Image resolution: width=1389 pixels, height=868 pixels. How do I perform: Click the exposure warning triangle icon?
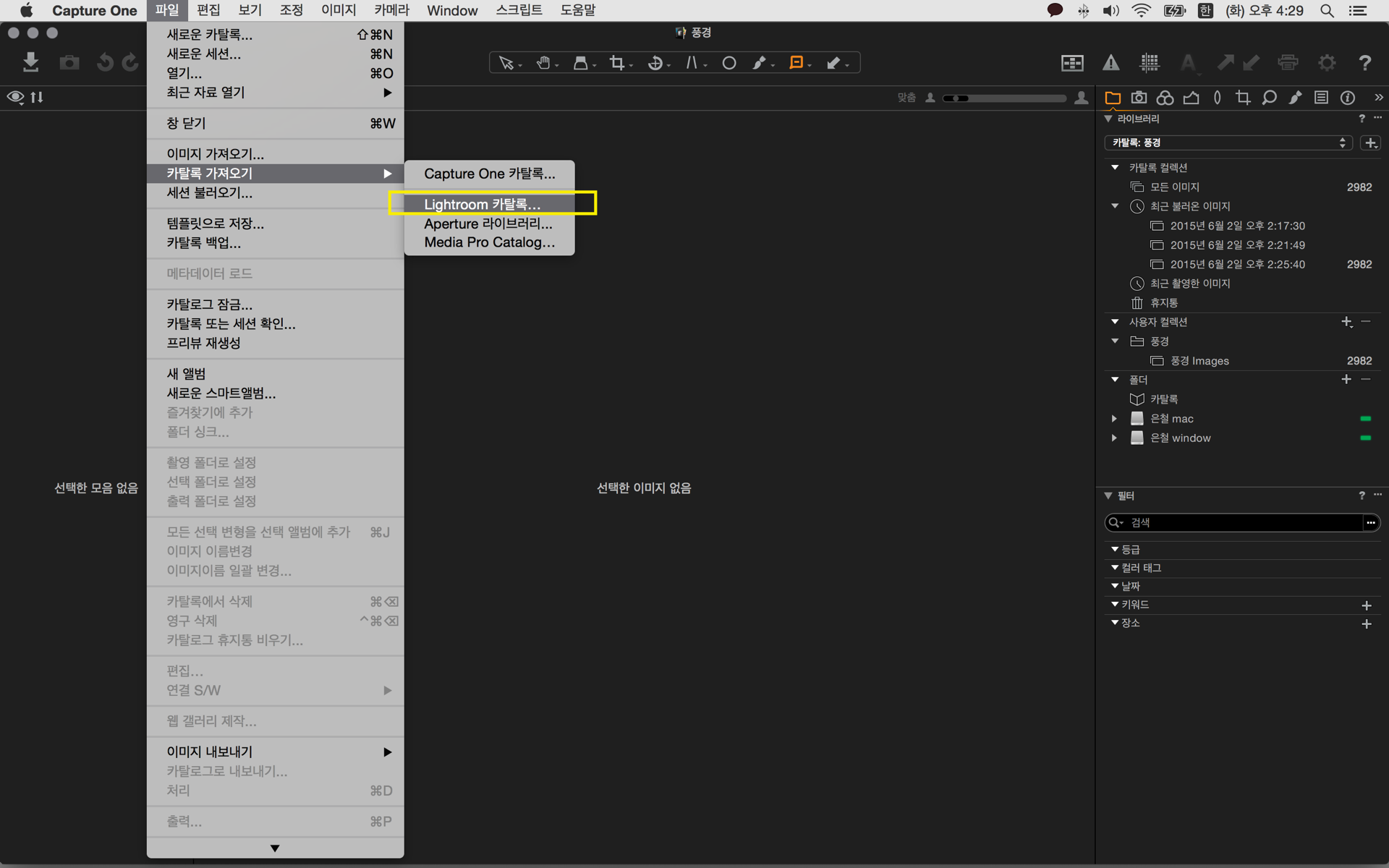[x=1111, y=63]
